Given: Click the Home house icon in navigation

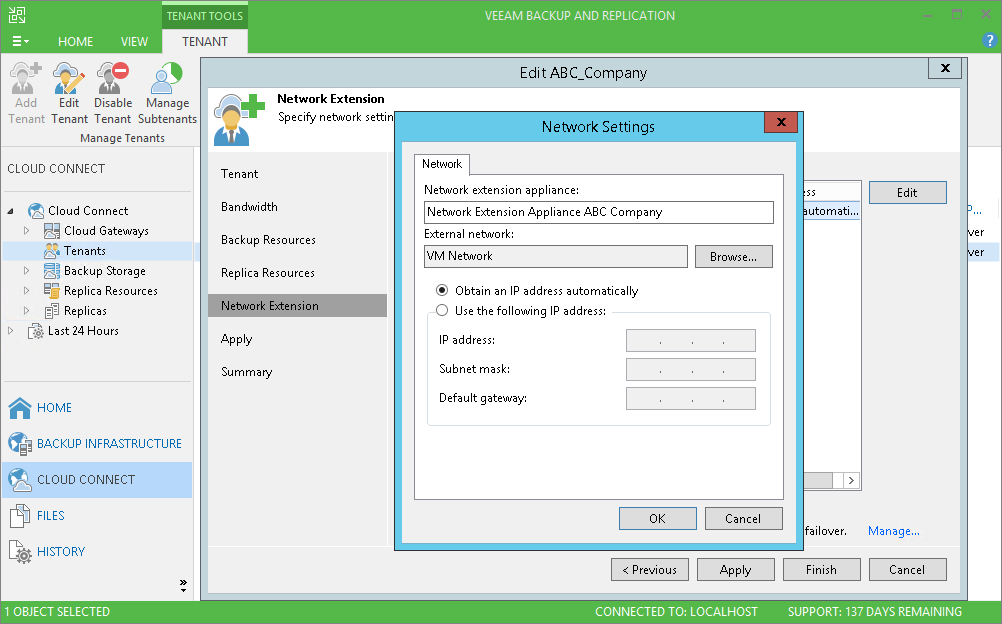Looking at the screenshot, I should 20,407.
